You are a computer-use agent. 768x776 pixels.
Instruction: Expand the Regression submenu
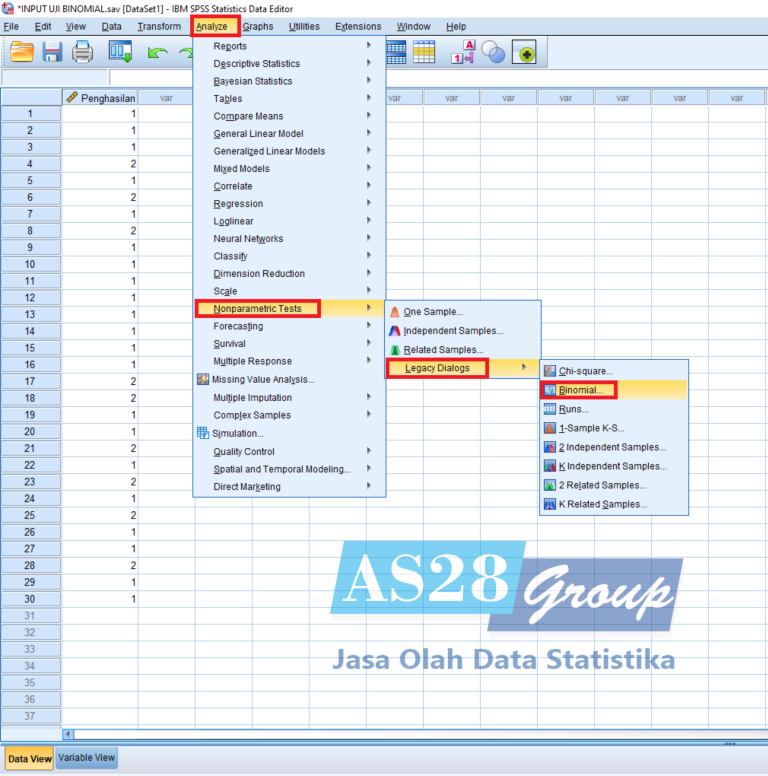pyautogui.click(x=238, y=204)
